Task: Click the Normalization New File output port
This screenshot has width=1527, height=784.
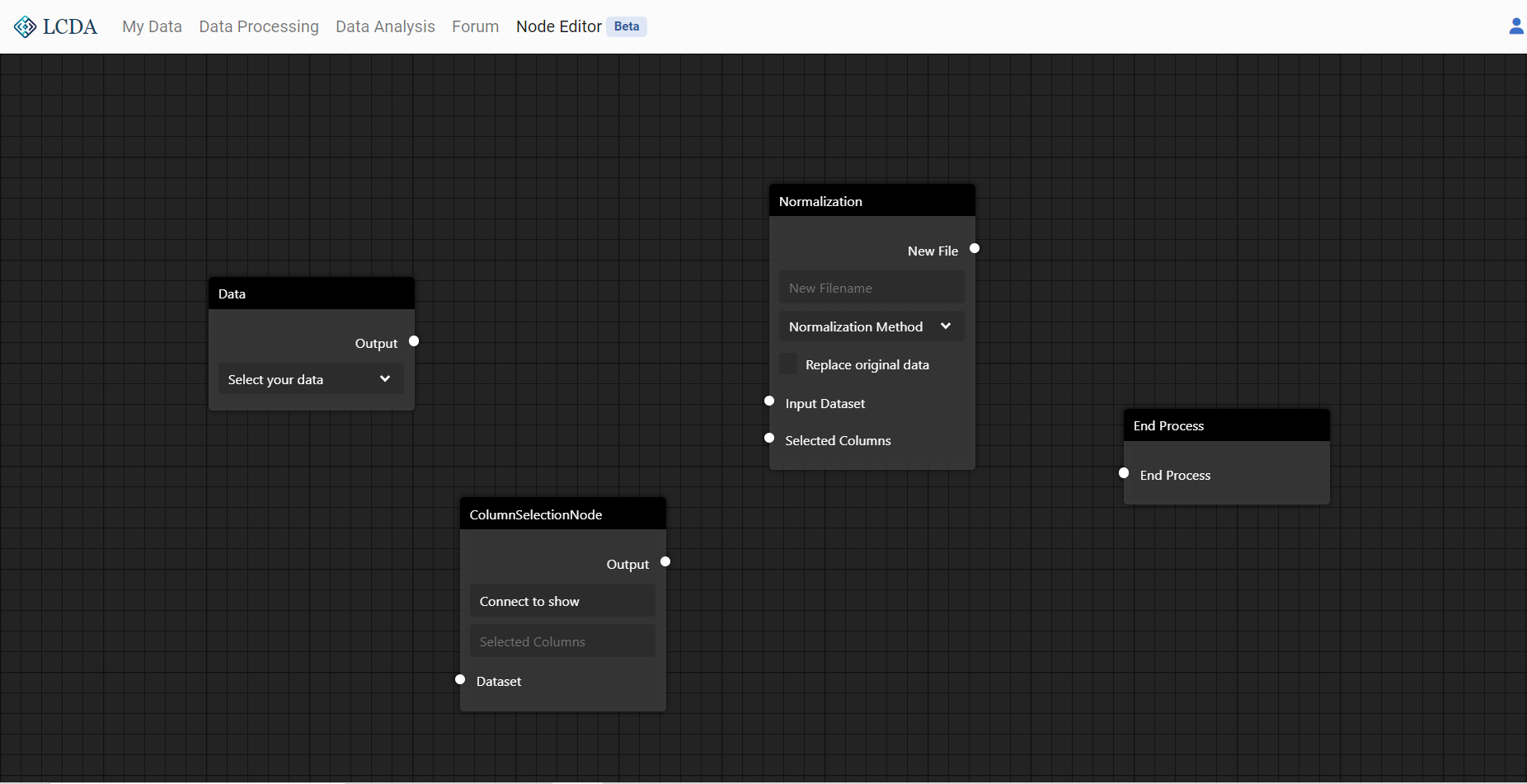Action: (x=975, y=248)
